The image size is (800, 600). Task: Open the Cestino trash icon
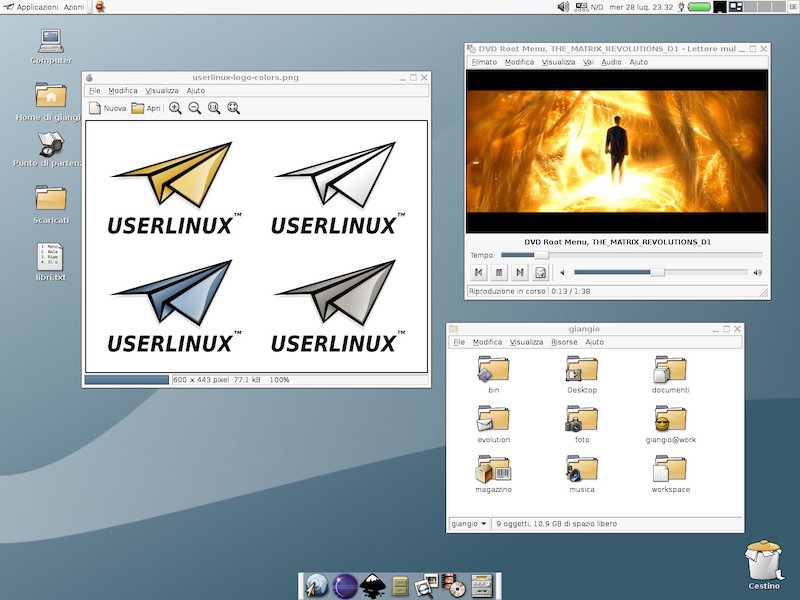[763, 562]
